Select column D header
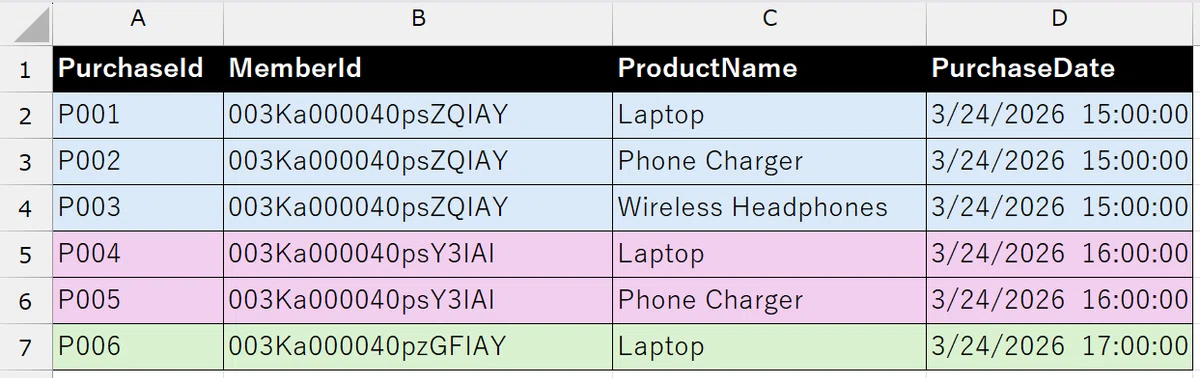Viewport: 1200px width, 378px height. point(1061,19)
